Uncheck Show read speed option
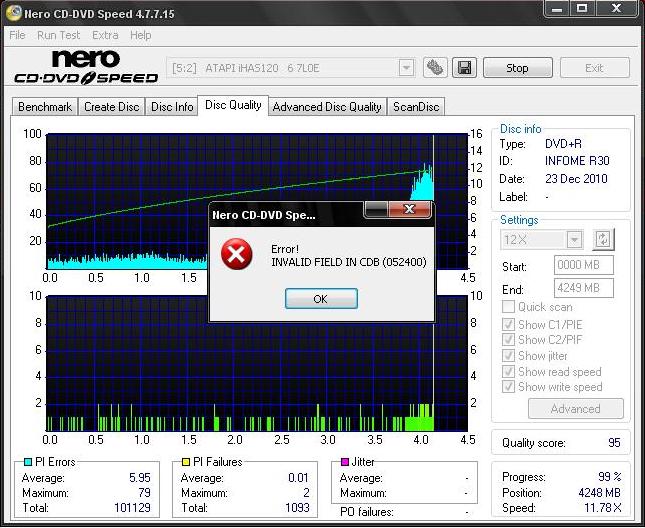The height and width of the screenshot is (528, 645). point(509,372)
